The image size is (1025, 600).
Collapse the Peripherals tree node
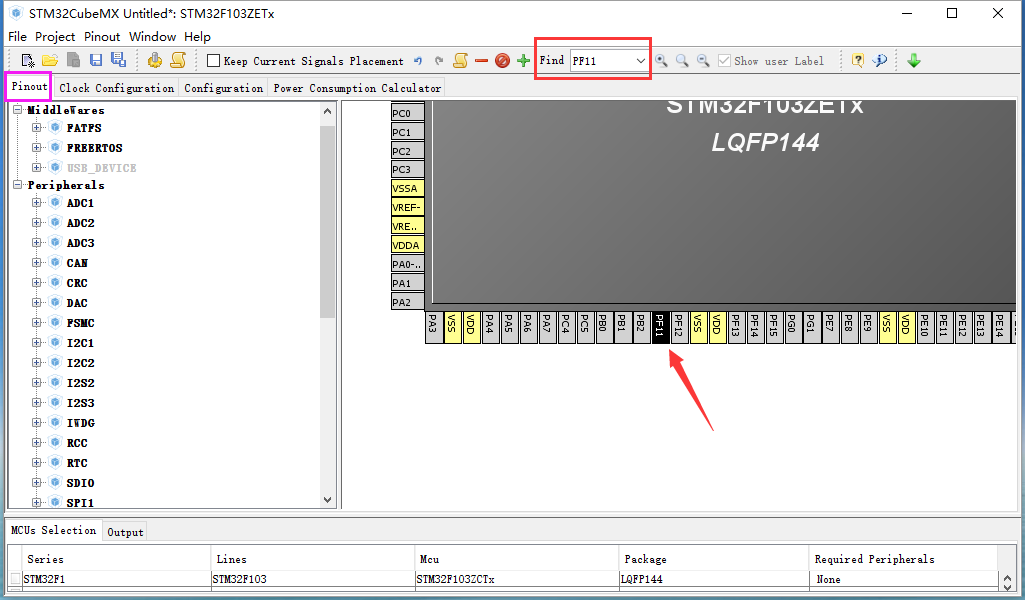(x=18, y=185)
